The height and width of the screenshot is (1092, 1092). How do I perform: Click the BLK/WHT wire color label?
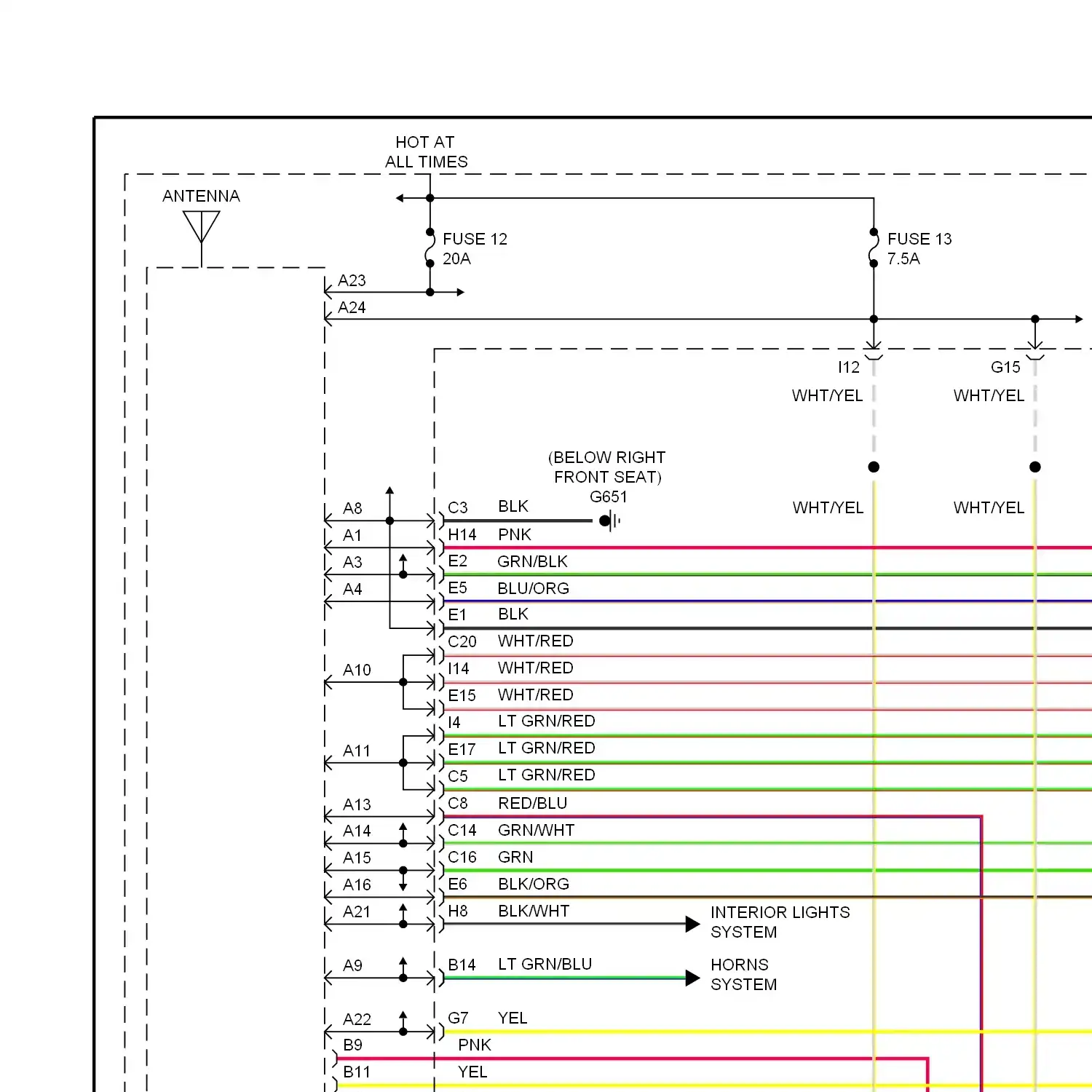[x=534, y=911]
